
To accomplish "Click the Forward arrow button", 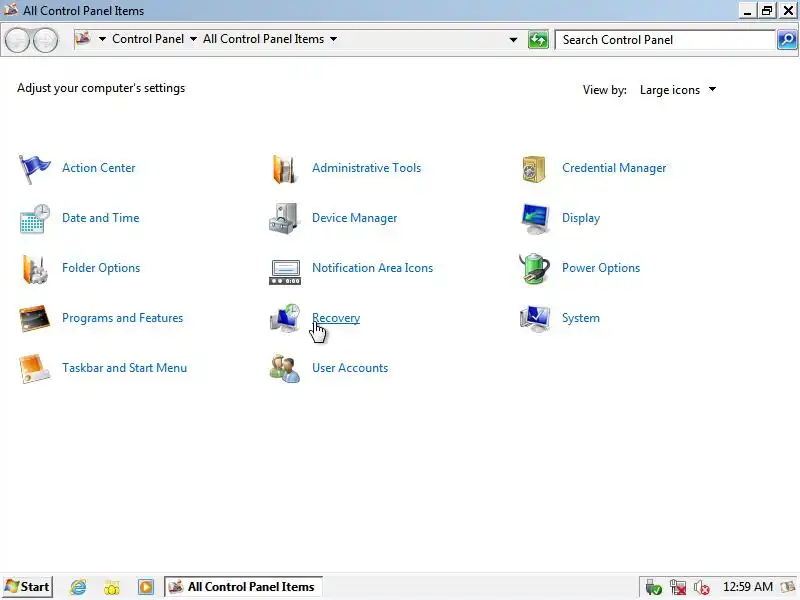I will [x=45, y=40].
